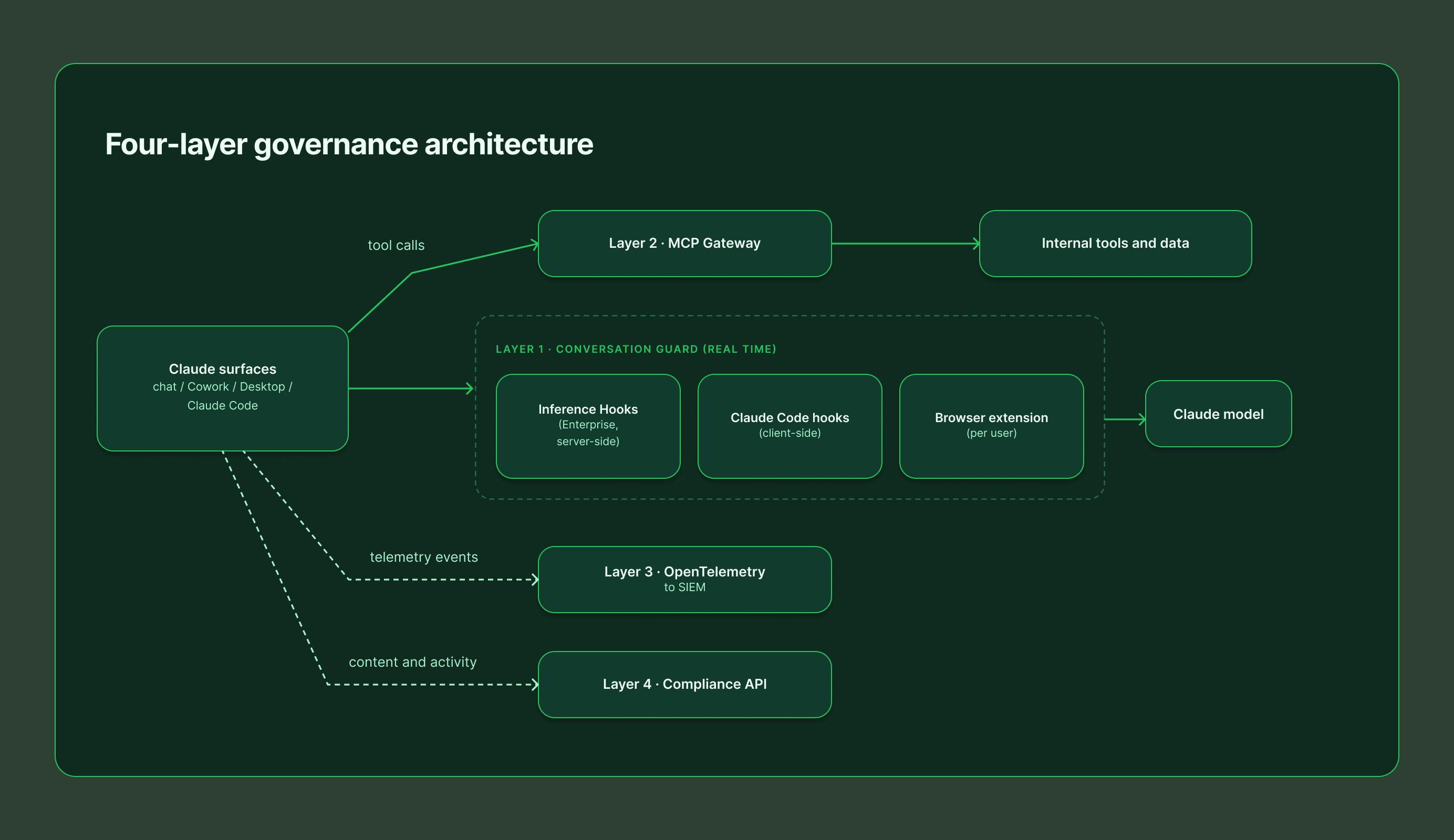Image resolution: width=1454 pixels, height=840 pixels.
Task: Click the 'tool calls' arrow label
Action: tap(396, 246)
